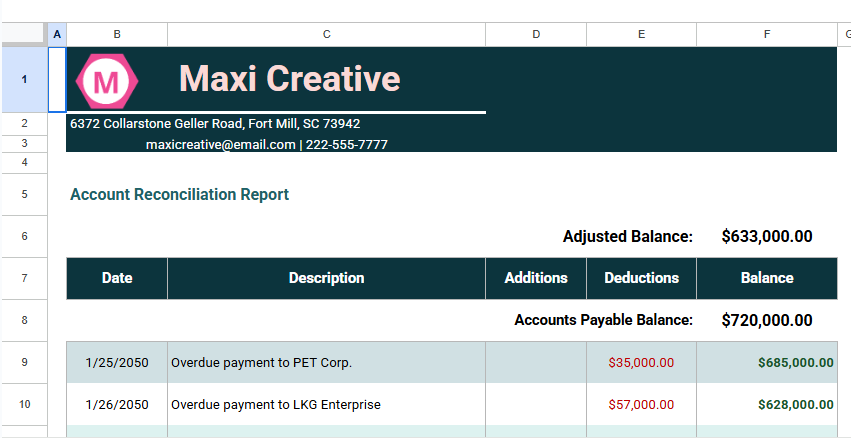This screenshot has width=851, height=438.
Task: Click the maxicreative@email.com contact cell
Action: (x=267, y=144)
